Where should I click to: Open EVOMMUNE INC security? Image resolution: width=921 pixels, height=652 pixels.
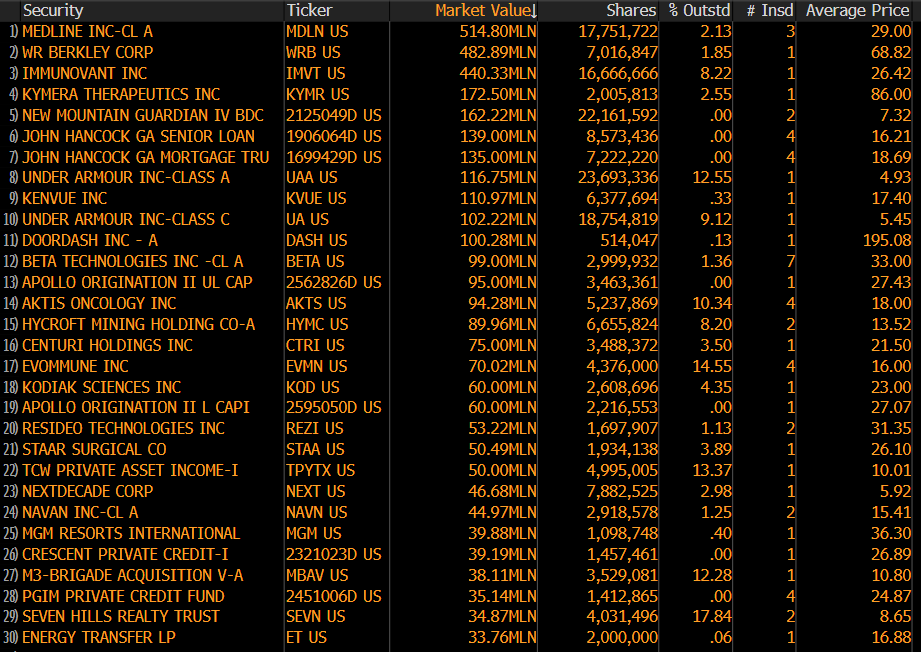(75, 367)
